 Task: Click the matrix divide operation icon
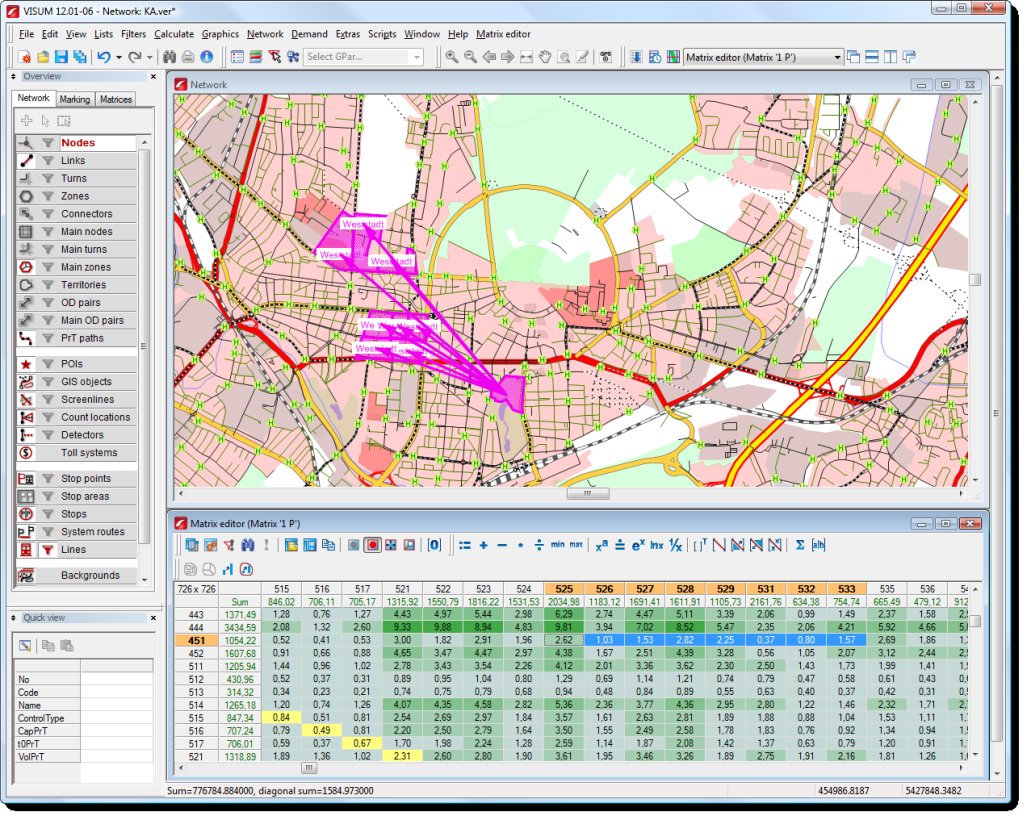pos(539,545)
